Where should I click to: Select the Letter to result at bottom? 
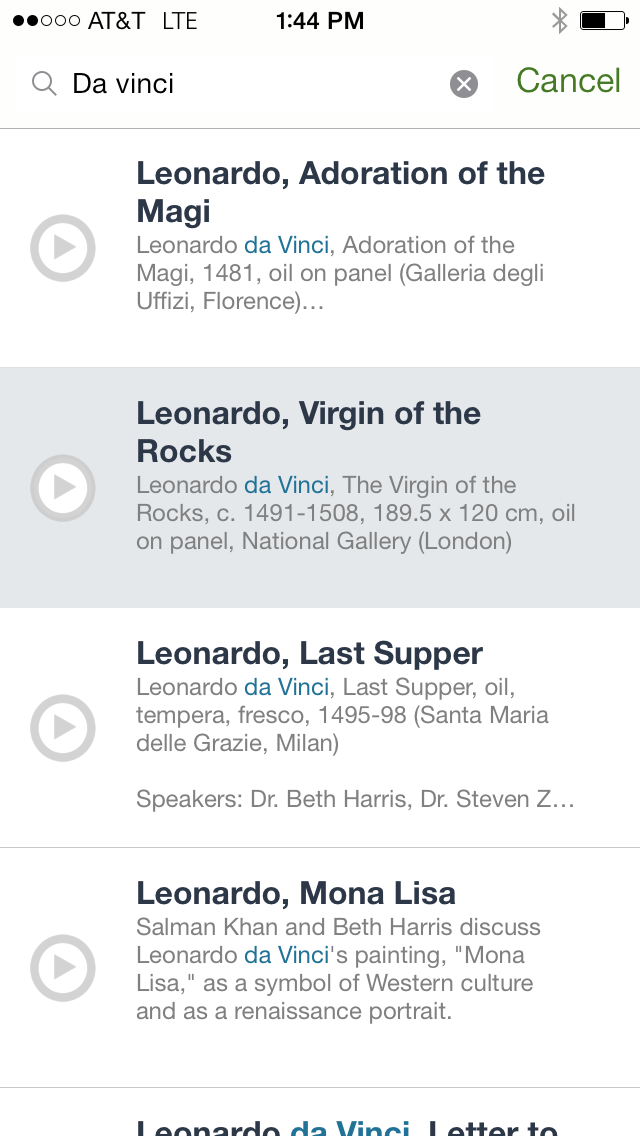[346, 1122]
